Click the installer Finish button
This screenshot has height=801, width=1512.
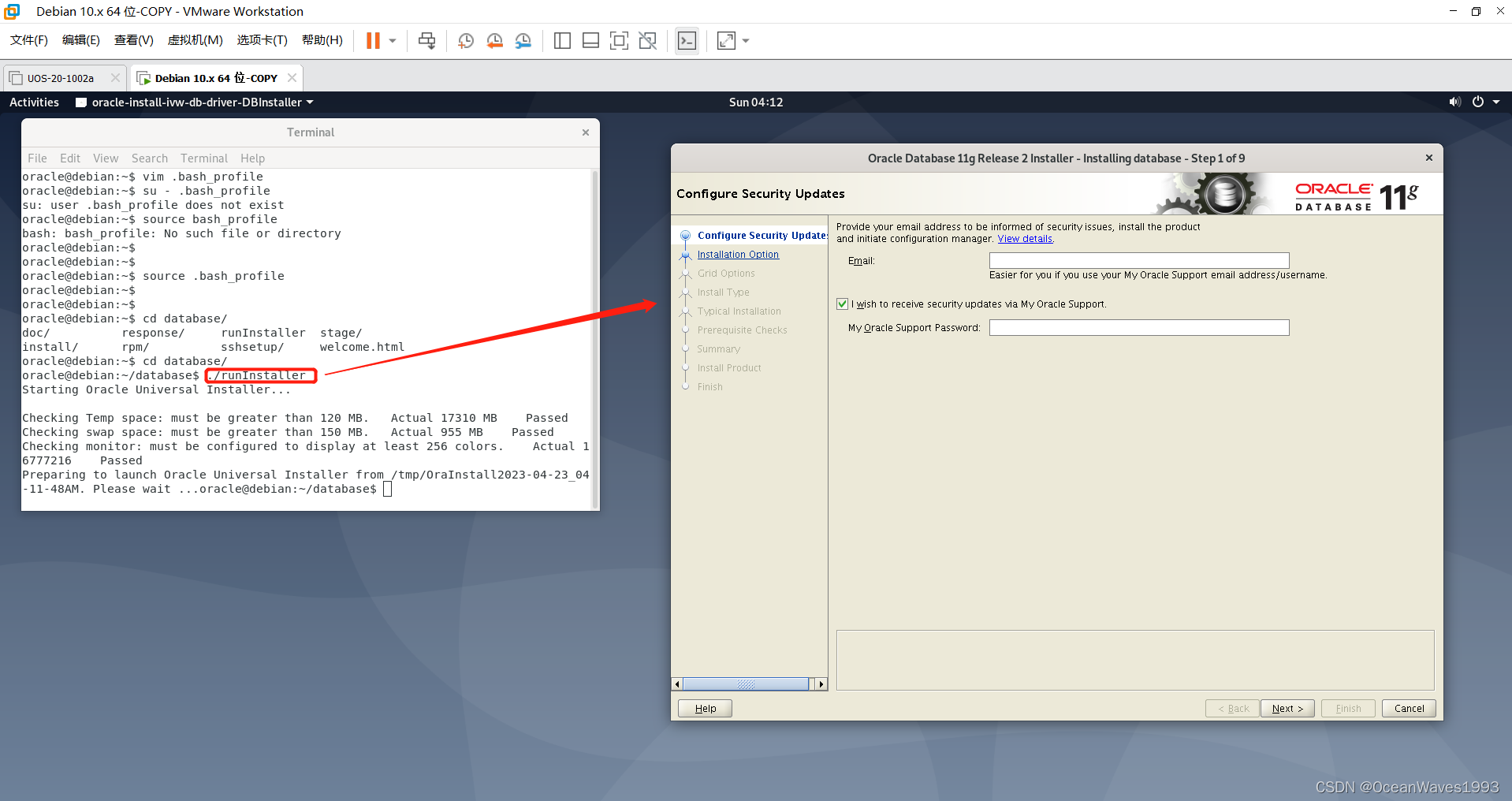click(x=1348, y=709)
